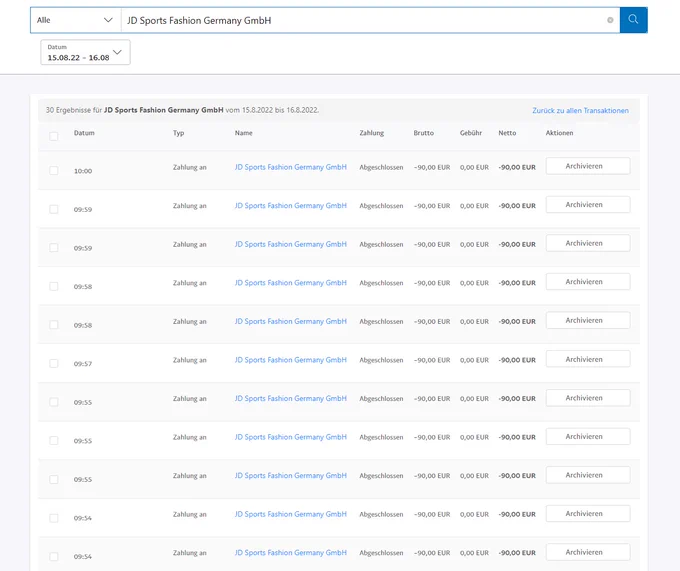Viewport: 680px width, 571px height.
Task: Sort by the Datum column header
Action: coord(84,133)
